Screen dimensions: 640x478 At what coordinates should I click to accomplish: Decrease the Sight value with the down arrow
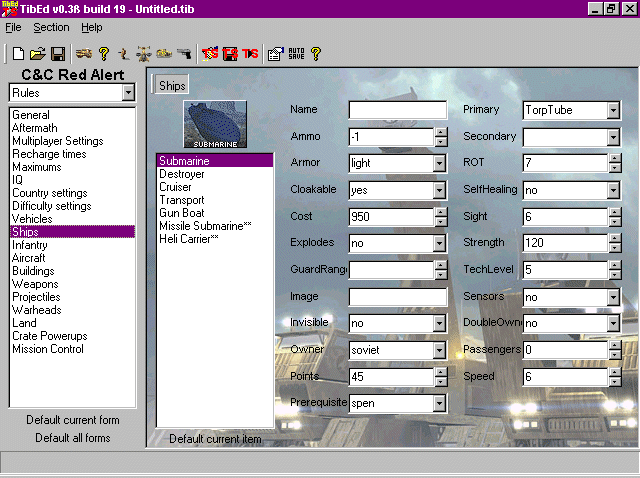click(615, 222)
